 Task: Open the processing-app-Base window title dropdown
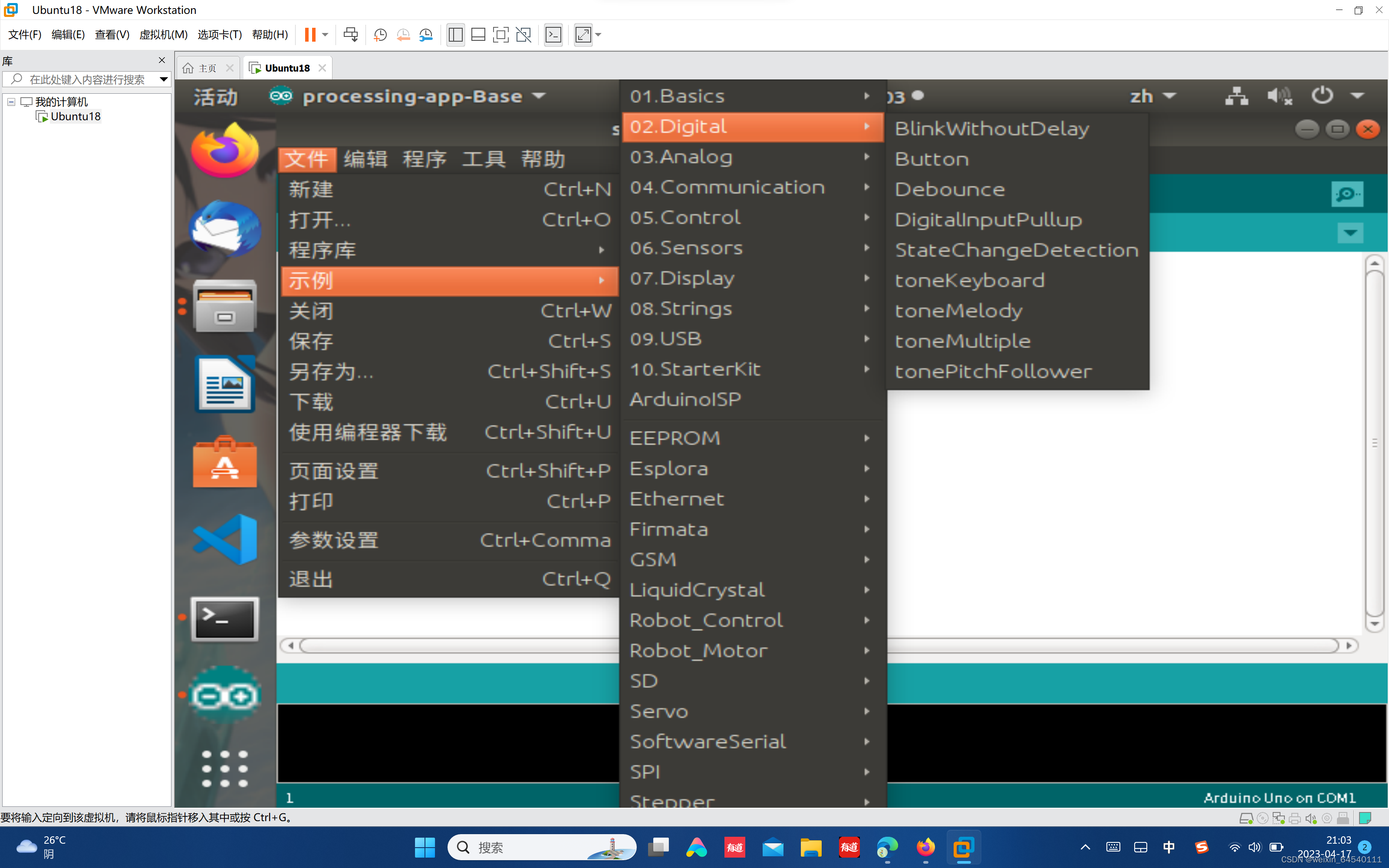pos(538,96)
